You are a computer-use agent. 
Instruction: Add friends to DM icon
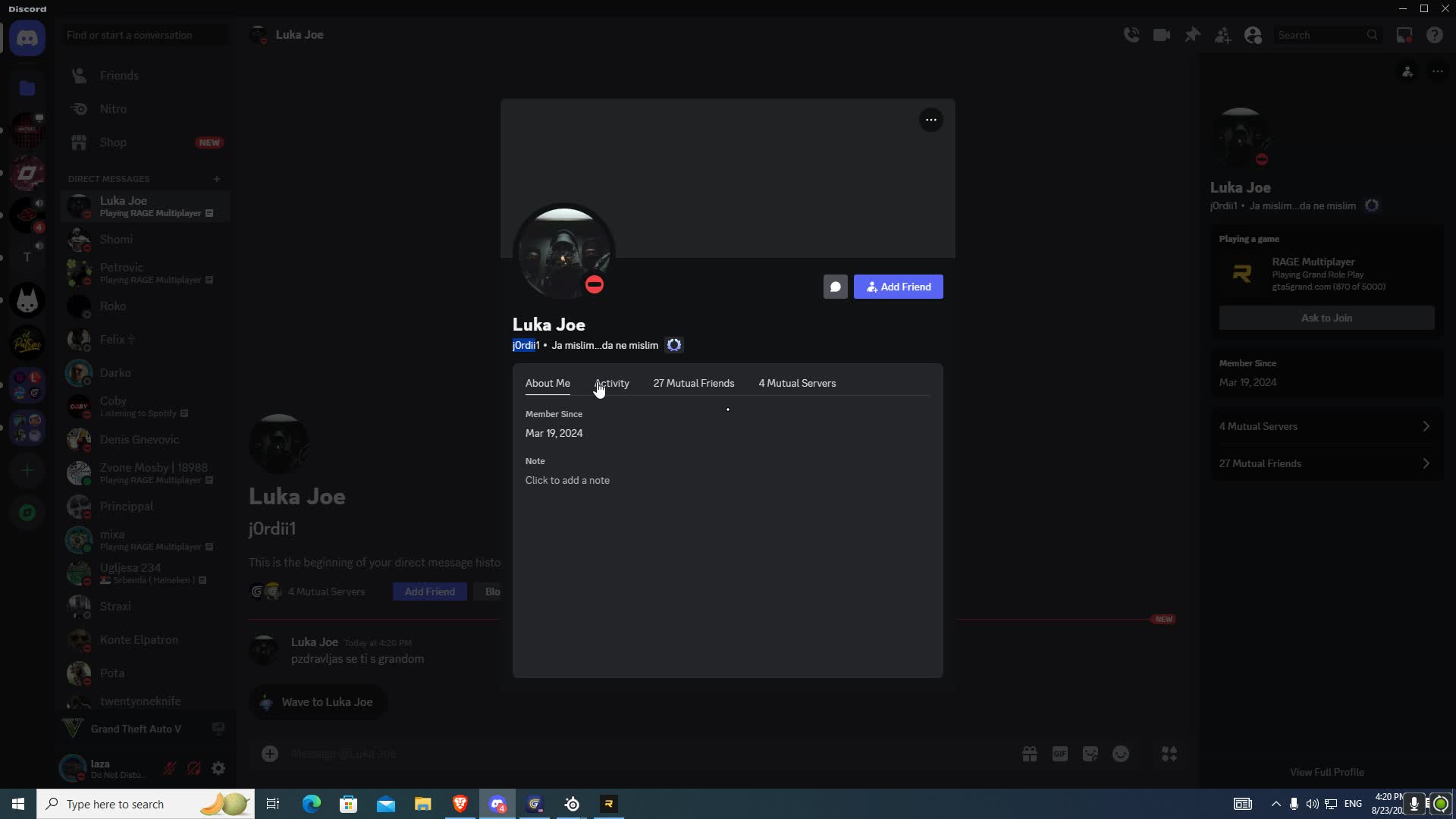click(1222, 35)
